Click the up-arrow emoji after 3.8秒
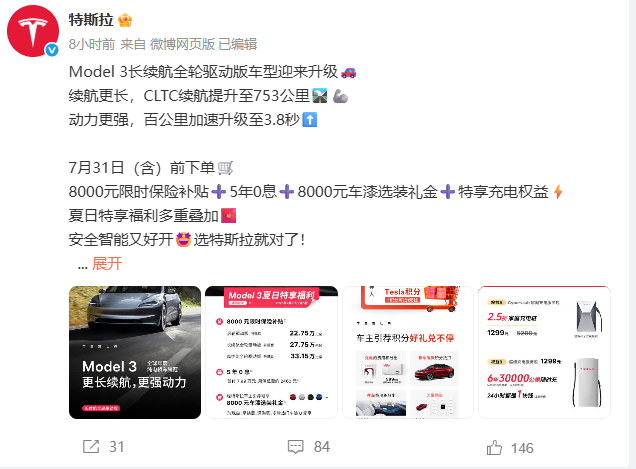 tap(310, 120)
